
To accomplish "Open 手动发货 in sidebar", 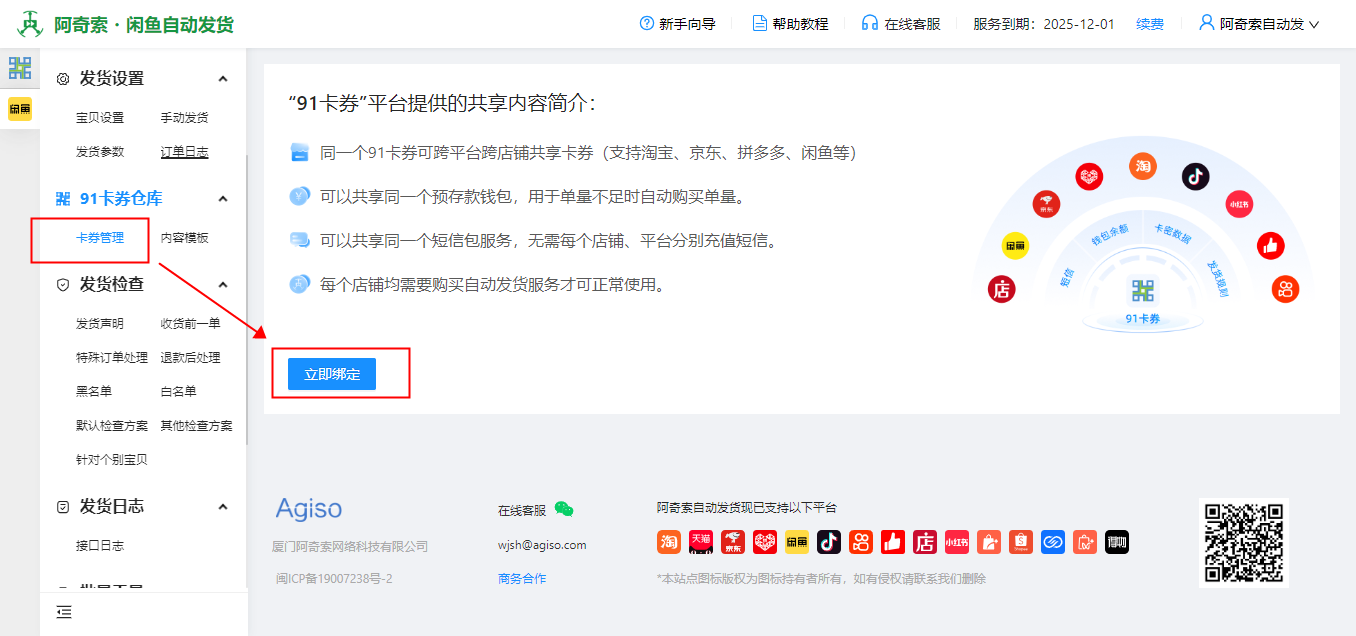I will click(x=185, y=118).
